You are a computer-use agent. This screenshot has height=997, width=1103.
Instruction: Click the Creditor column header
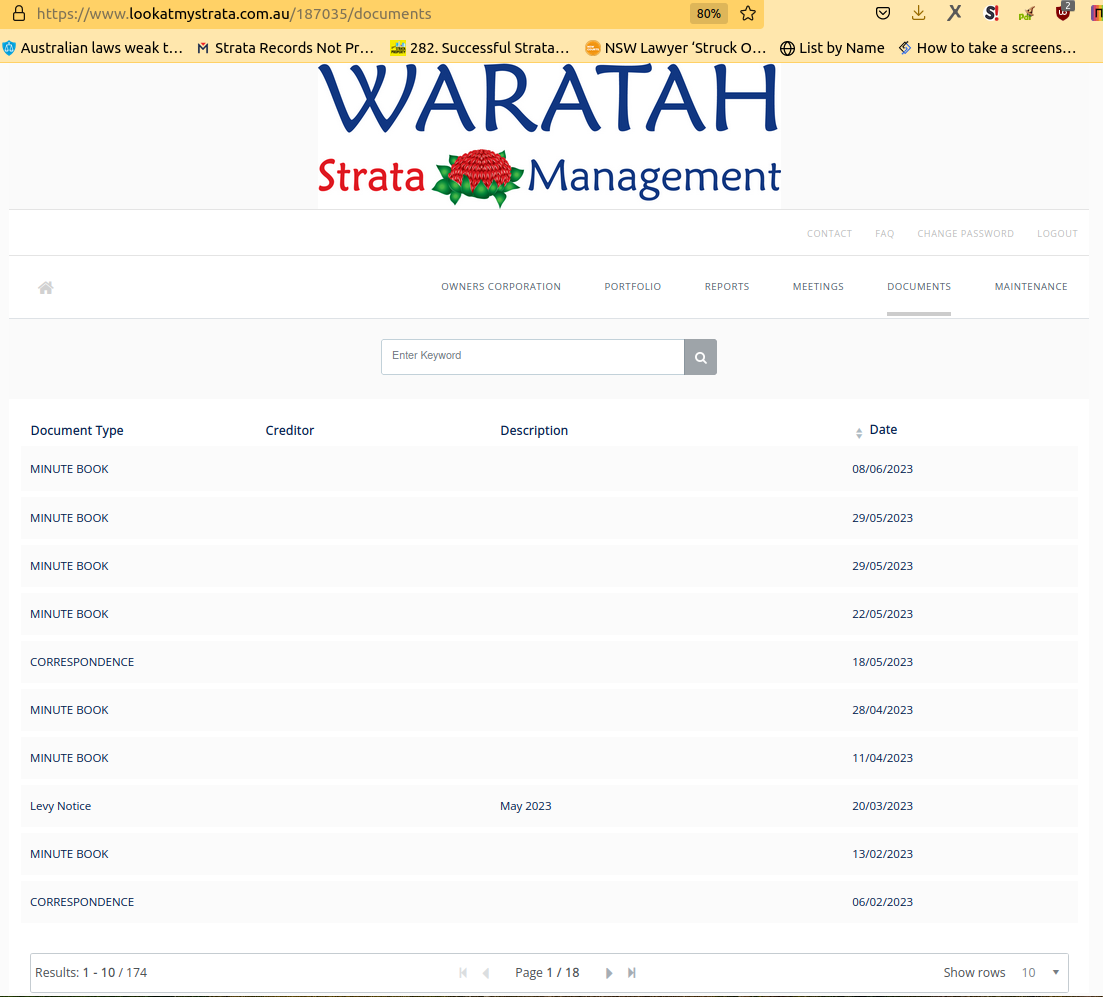(x=290, y=431)
